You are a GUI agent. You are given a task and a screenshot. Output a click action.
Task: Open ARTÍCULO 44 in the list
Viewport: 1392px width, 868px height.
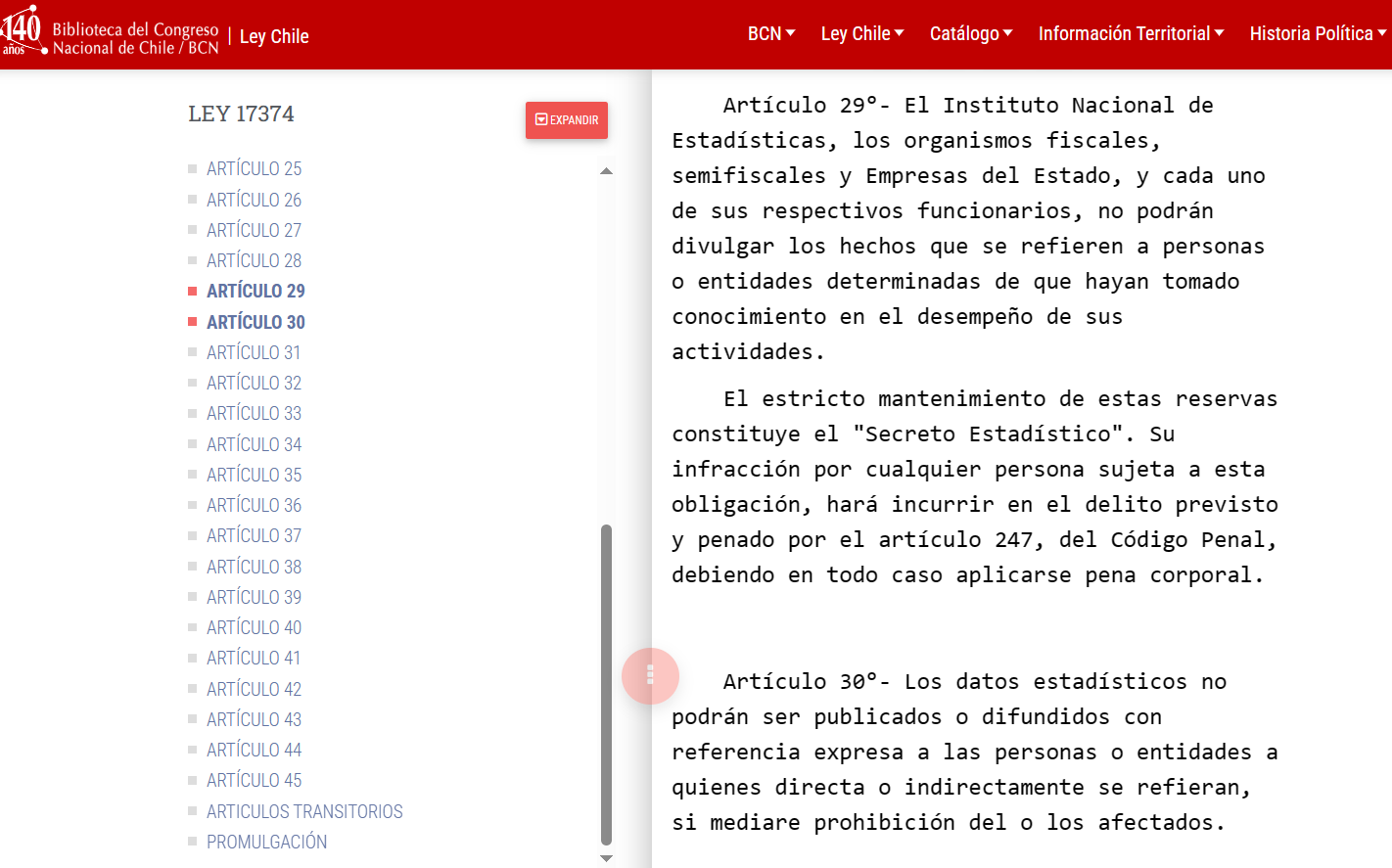pos(254,750)
